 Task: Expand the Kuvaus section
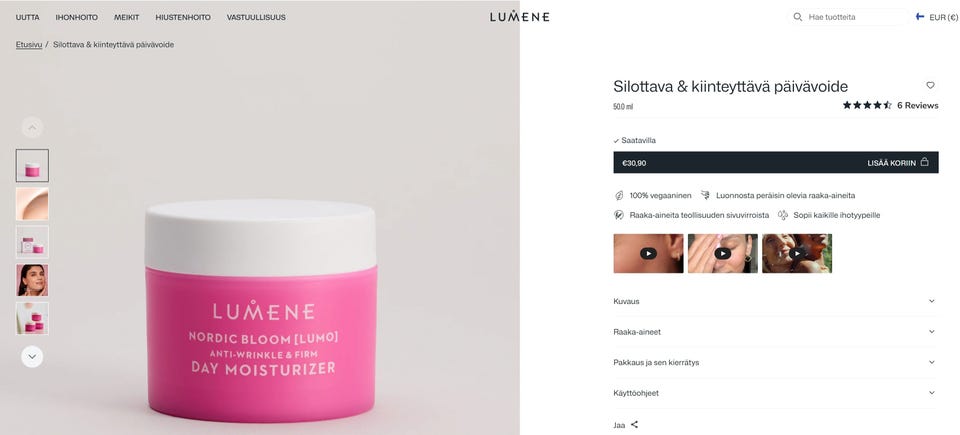(x=775, y=301)
